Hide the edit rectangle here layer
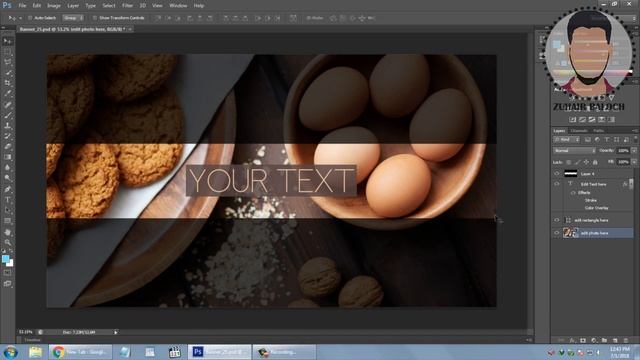 556,220
